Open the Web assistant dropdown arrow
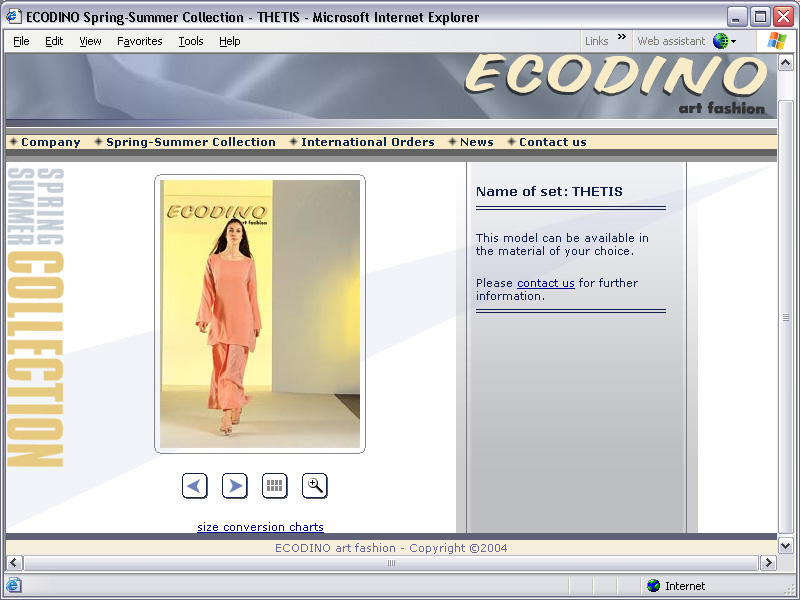The width and height of the screenshot is (800, 600). click(x=733, y=41)
